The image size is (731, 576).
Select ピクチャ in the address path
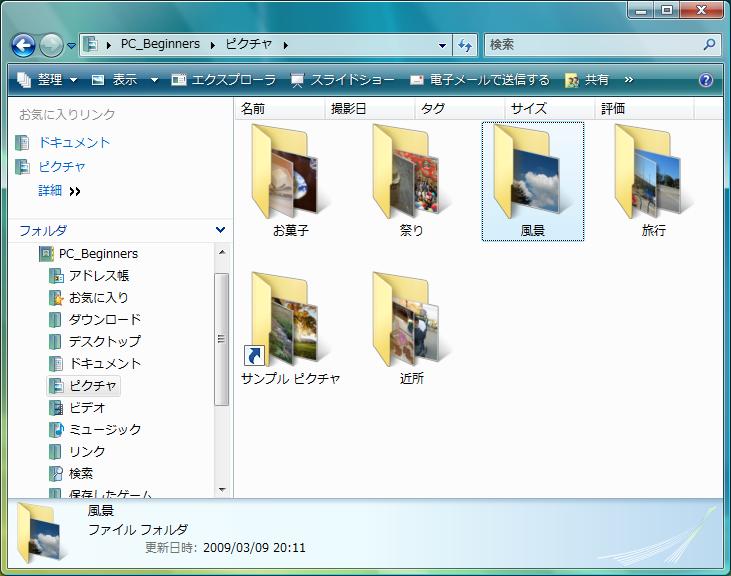pyautogui.click(x=248, y=44)
